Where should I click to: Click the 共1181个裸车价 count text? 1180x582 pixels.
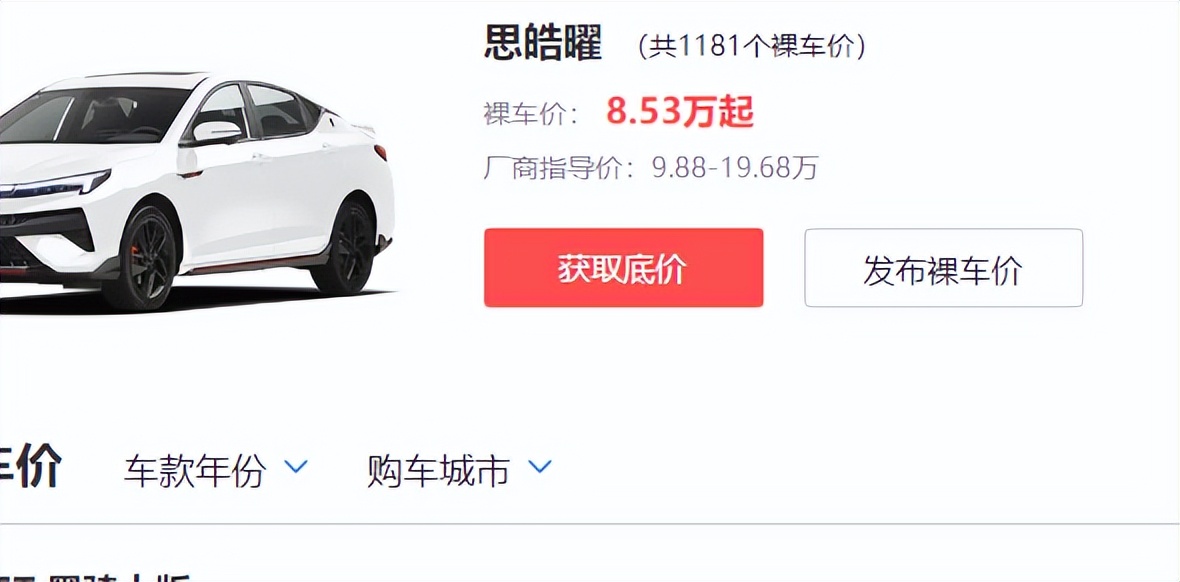pos(751,47)
